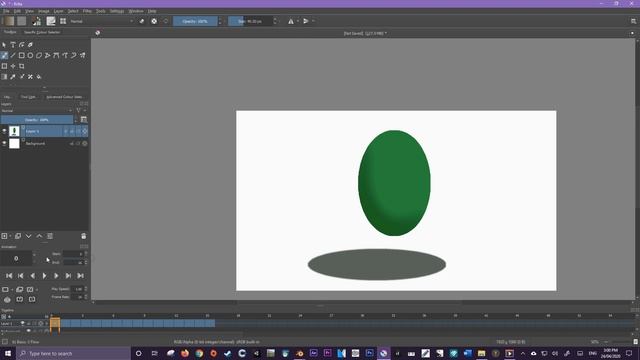This screenshot has width=640, height=360.
Task: Jump to the last frame
Action: point(80,276)
